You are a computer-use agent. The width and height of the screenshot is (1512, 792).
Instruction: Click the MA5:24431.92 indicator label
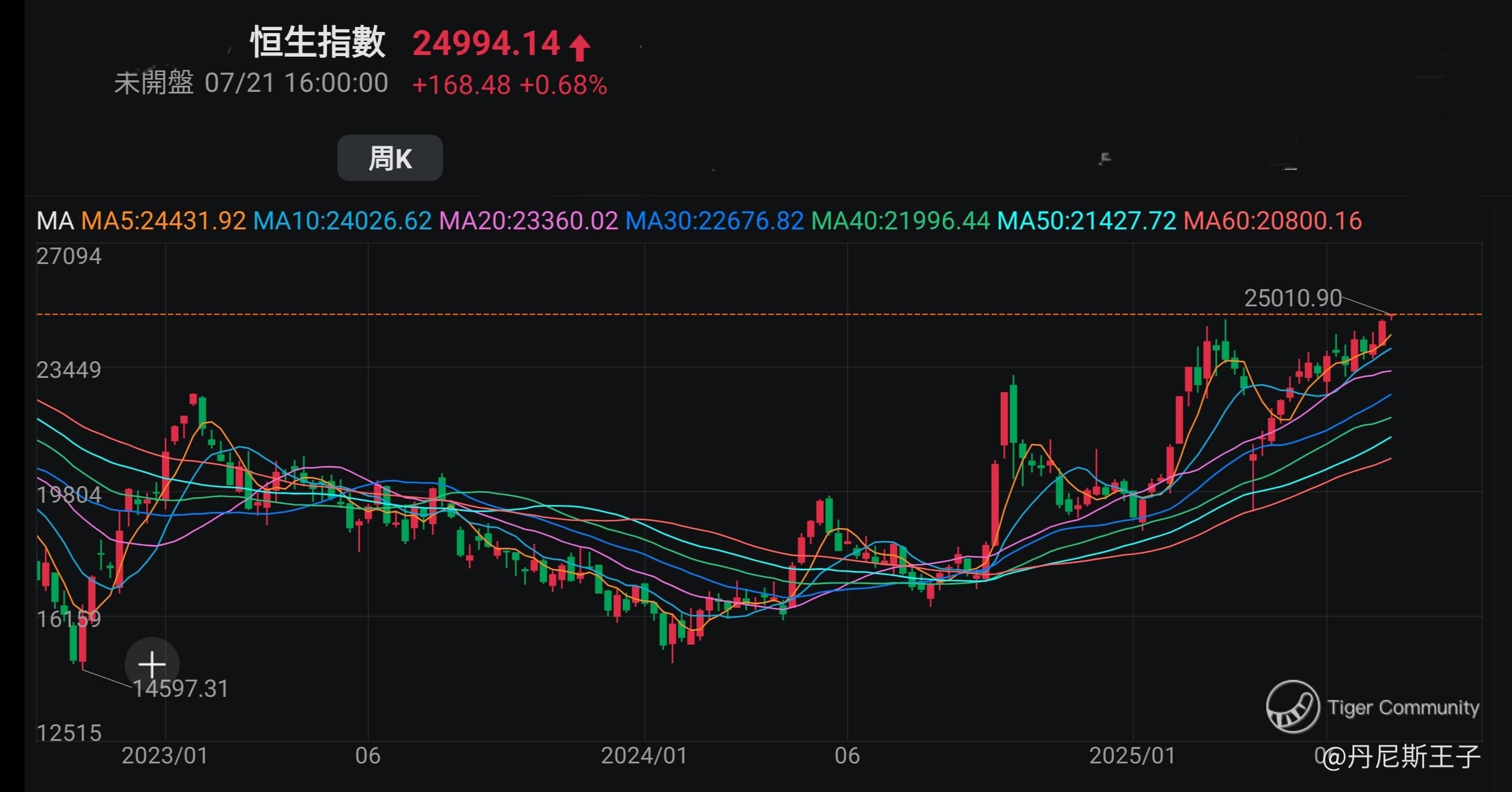pyautogui.click(x=163, y=221)
